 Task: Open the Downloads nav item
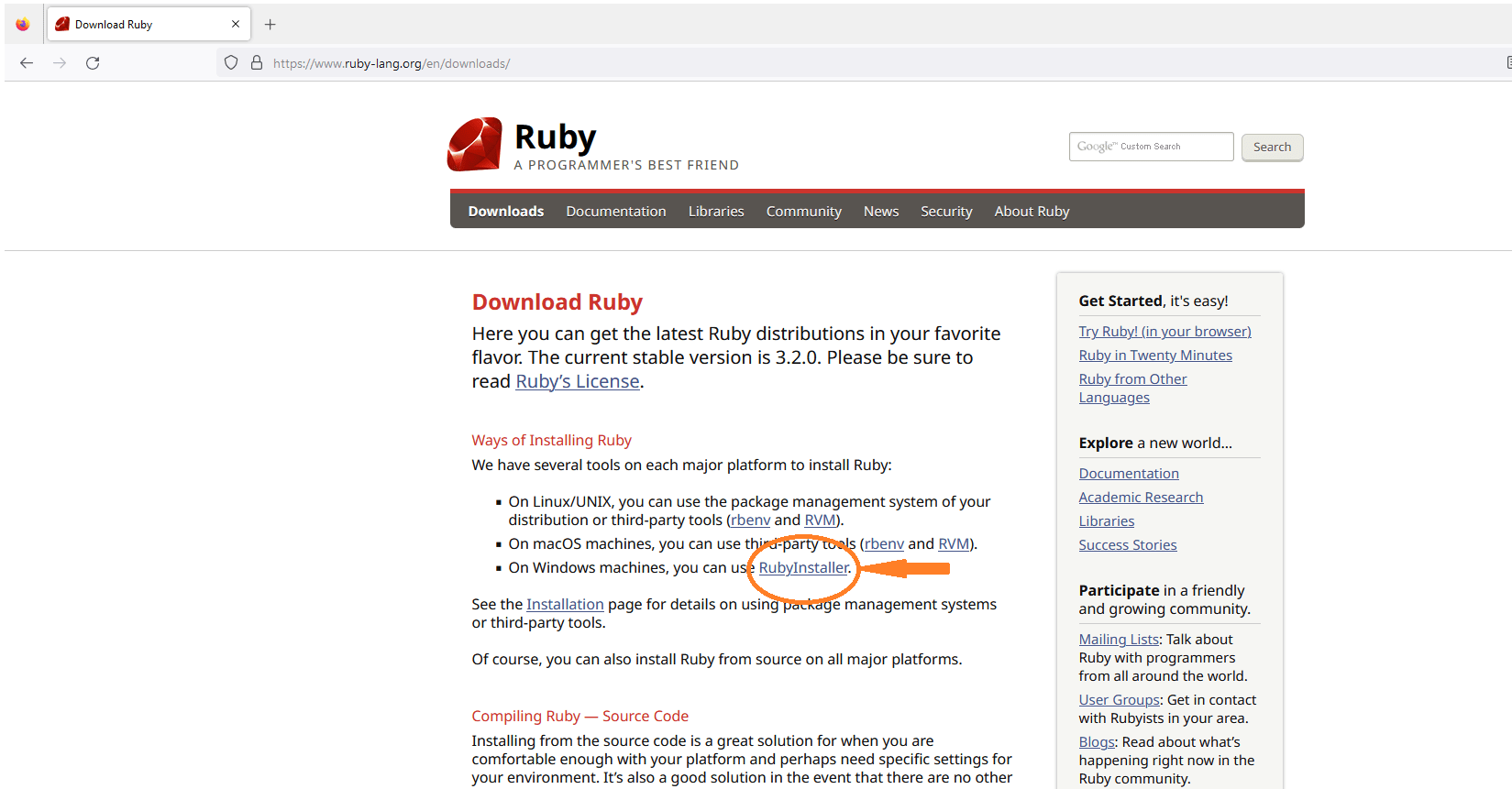click(x=506, y=211)
